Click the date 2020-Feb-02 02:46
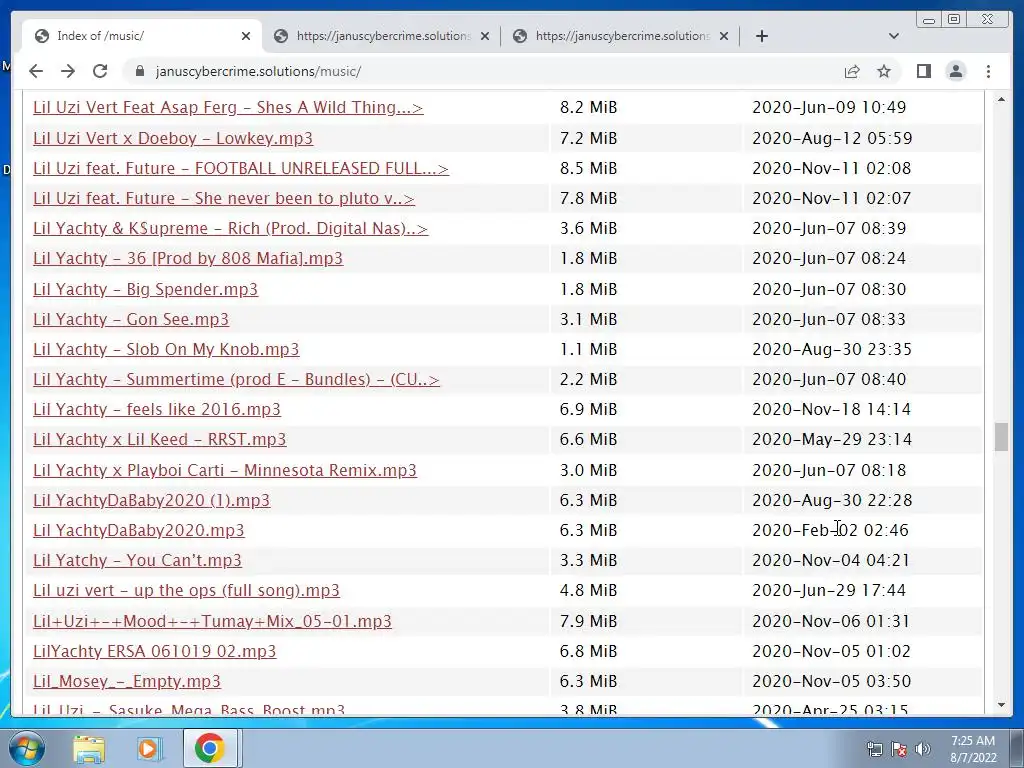 (x=830, y=530)
